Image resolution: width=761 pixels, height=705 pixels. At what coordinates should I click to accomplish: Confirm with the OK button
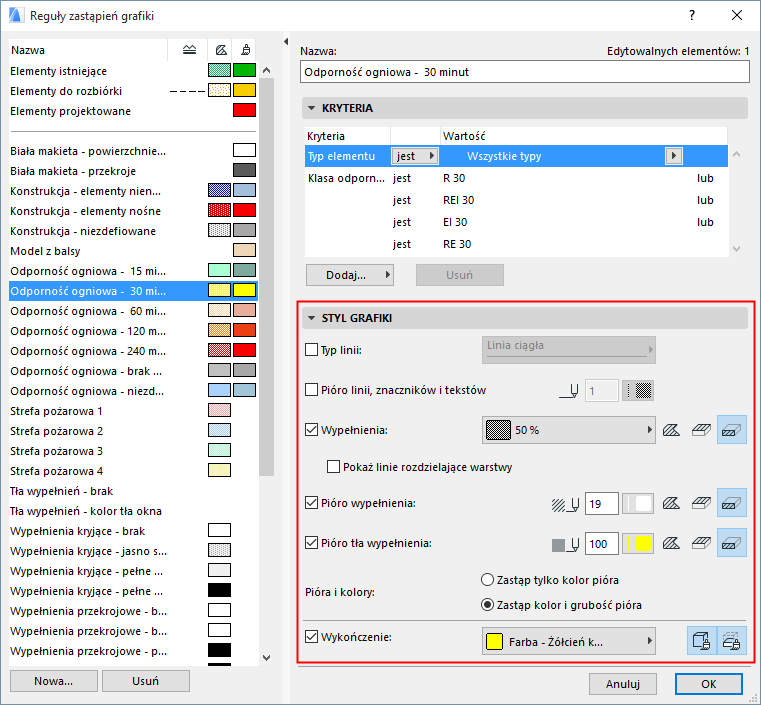709,684
